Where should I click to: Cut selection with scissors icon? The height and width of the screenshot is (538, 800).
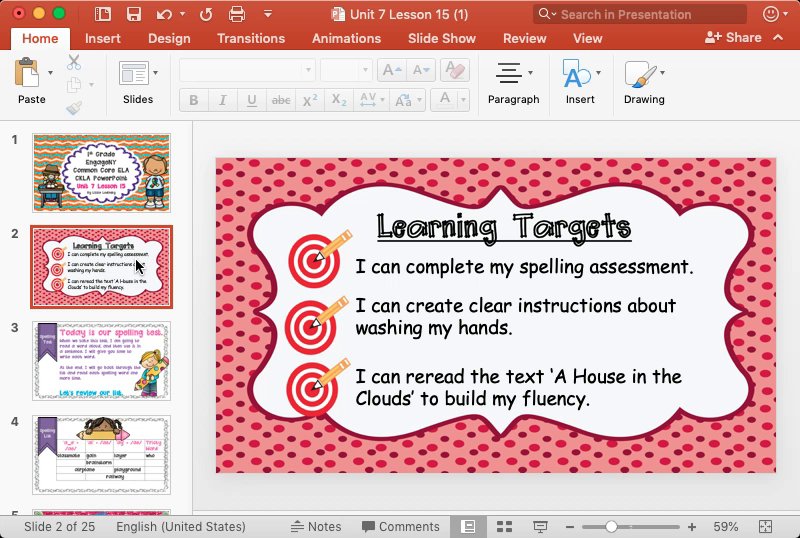tap(74, 62)
